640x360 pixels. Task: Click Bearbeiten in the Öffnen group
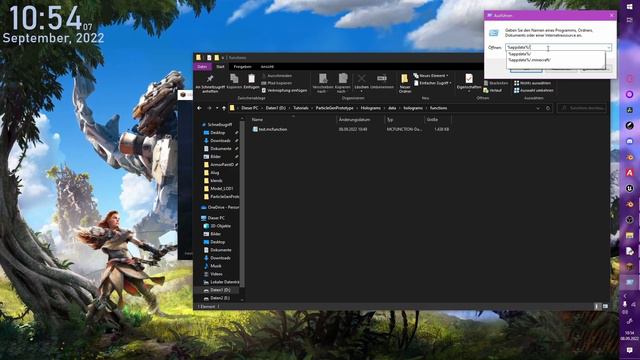click(496, 83)
